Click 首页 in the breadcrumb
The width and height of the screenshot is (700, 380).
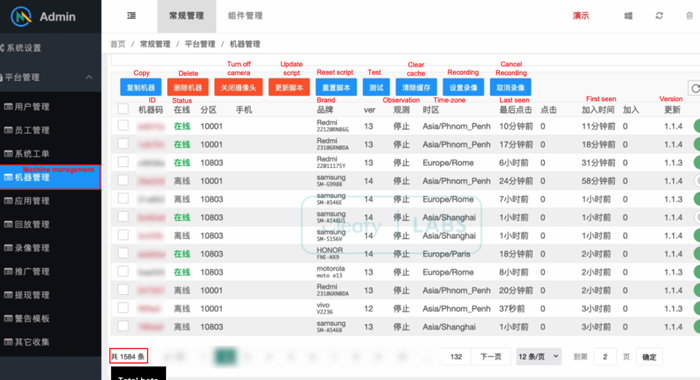(118, 44)
